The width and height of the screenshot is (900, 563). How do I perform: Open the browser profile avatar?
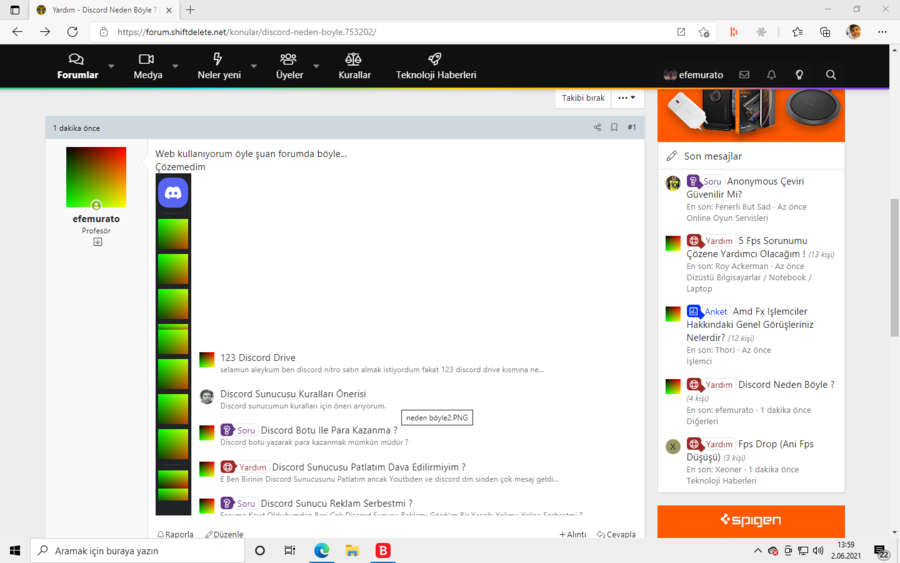click(854, 32)
